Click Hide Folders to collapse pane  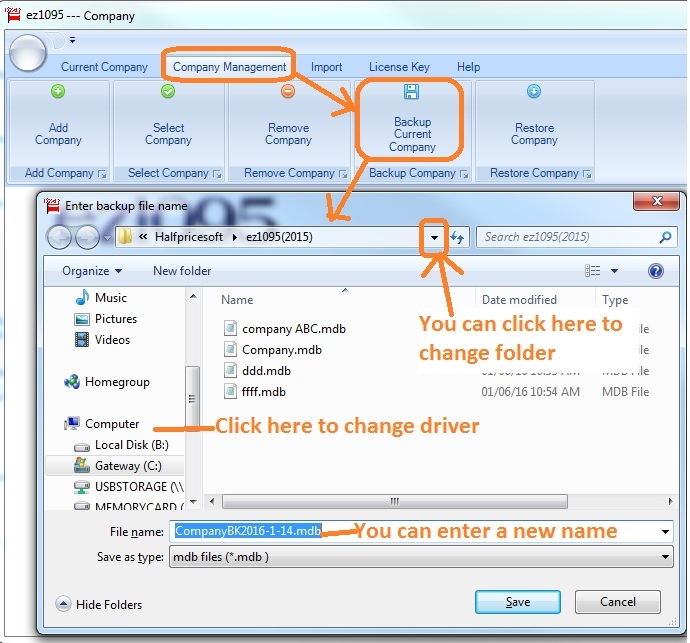(x=99, y=604)
